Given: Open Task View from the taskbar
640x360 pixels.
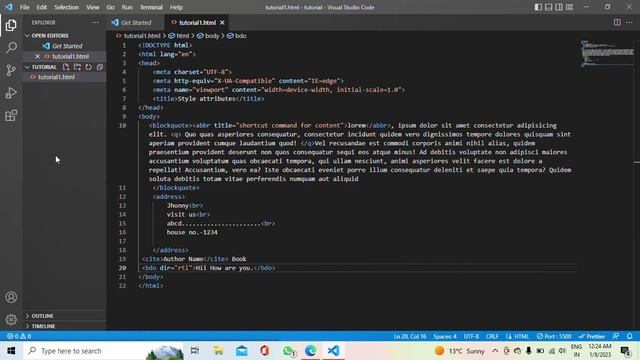Looking at the screenshot, I should pos(195,351).
